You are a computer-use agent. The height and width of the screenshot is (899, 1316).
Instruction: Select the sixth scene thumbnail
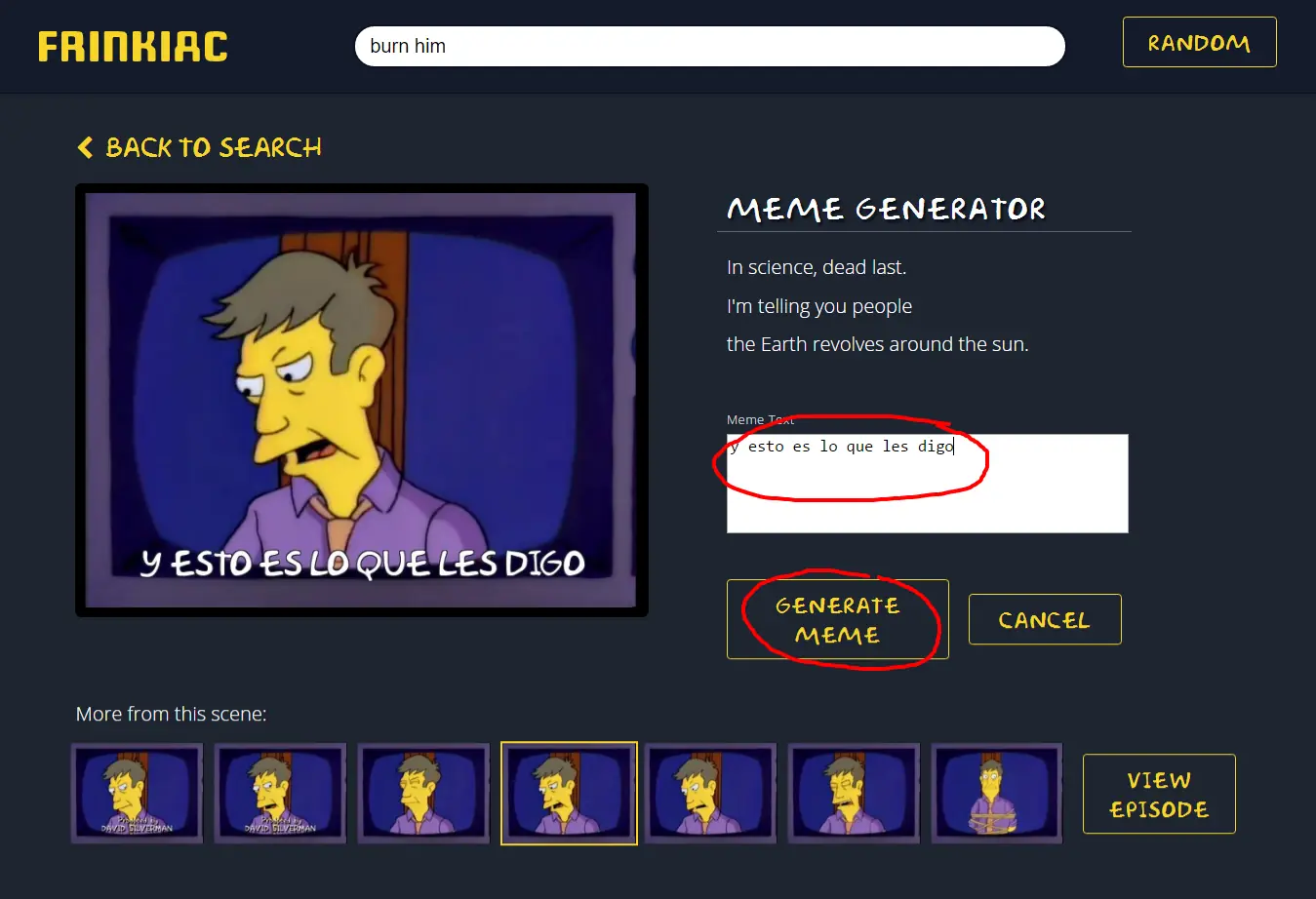tap(854, 794)
